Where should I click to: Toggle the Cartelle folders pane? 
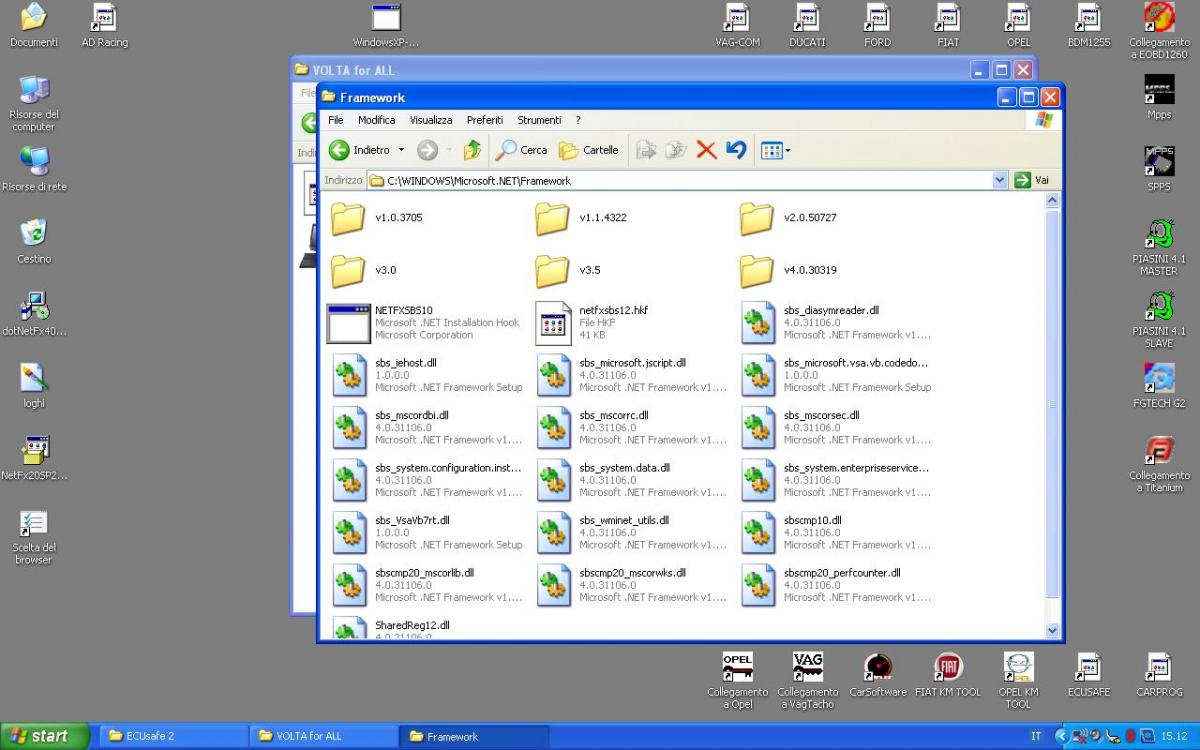pyautogui.click(x=589, y=150)
